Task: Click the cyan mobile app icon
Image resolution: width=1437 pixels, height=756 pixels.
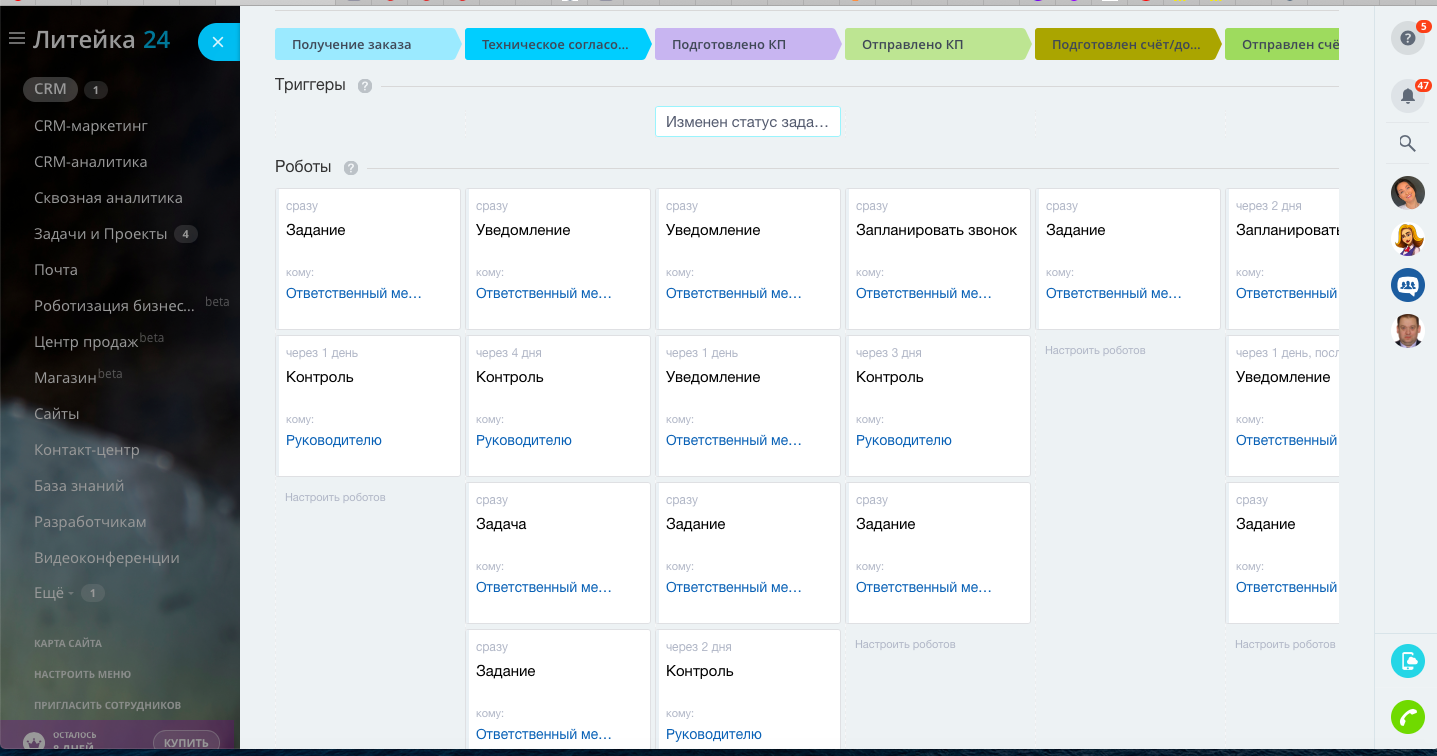Action: 1407,661
